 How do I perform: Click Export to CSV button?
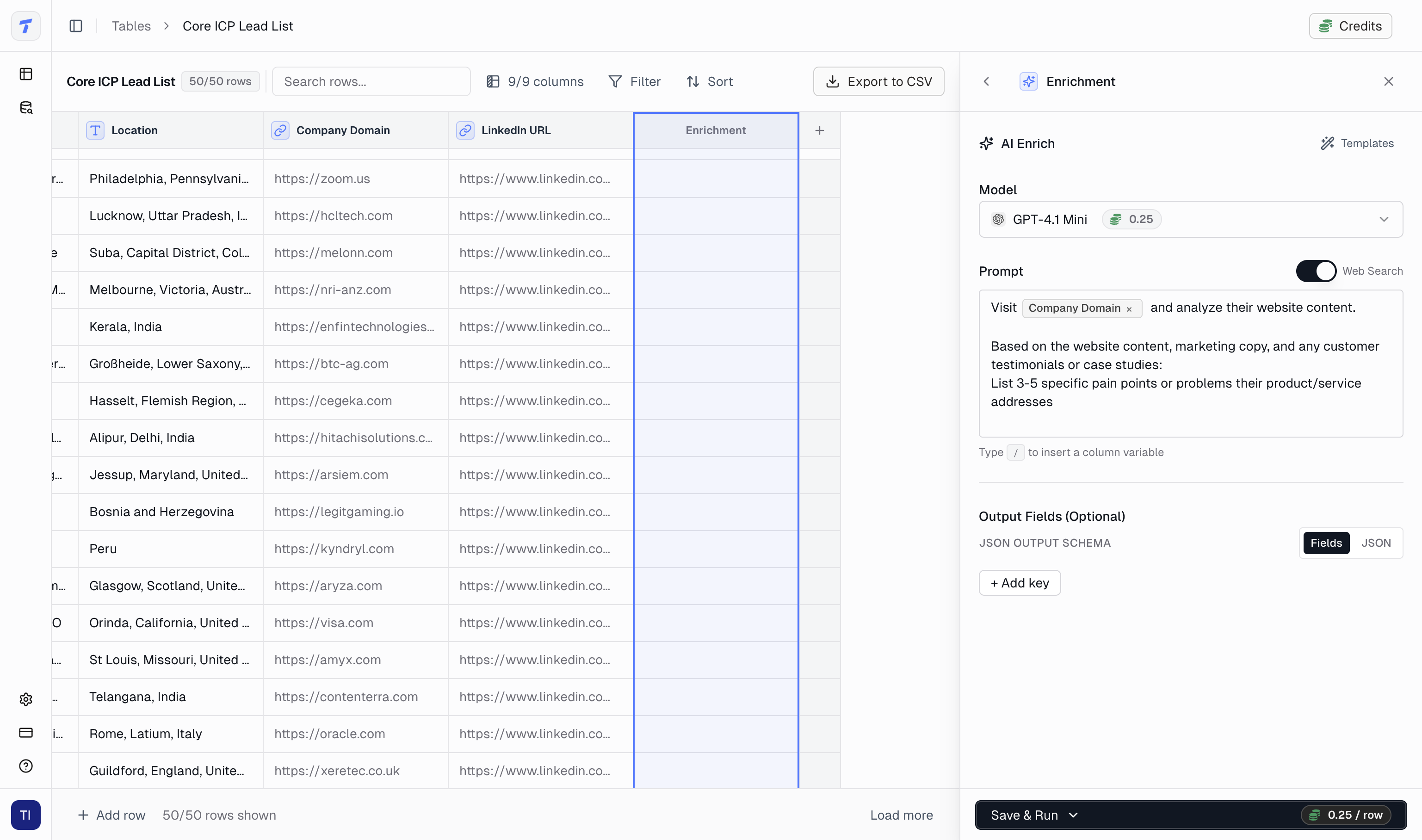[x=878, y=81]
